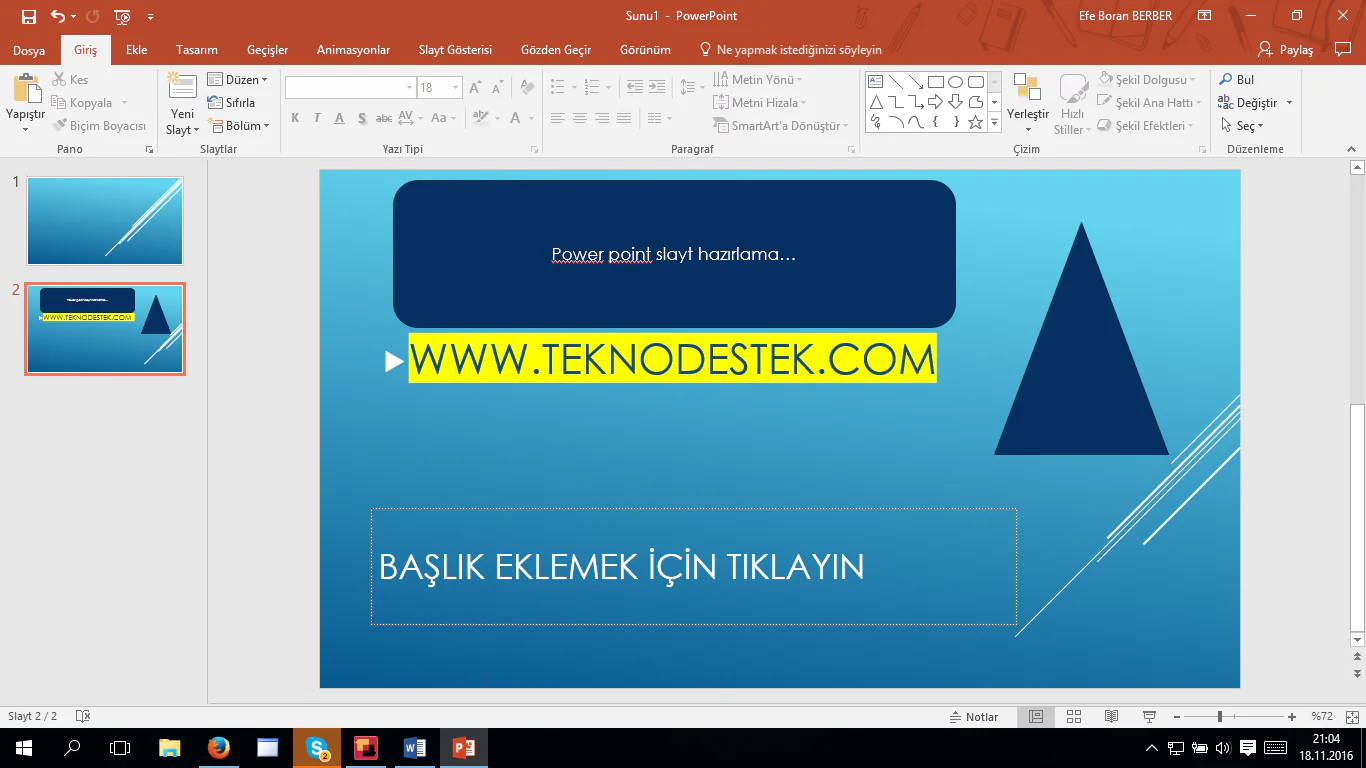Screen dimensions: 1366x768
Task: Click the zoom slider in the status bar
Action: 1219,717
